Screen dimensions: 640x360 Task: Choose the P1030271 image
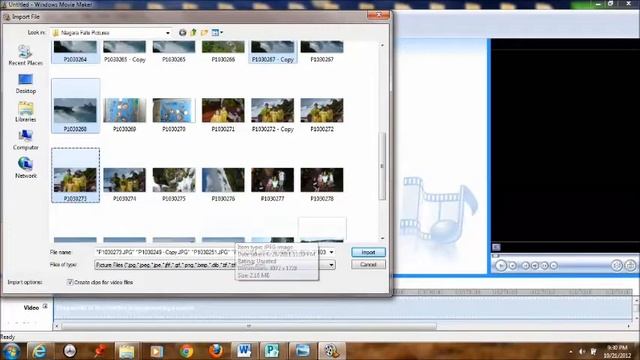click(223, 114)
